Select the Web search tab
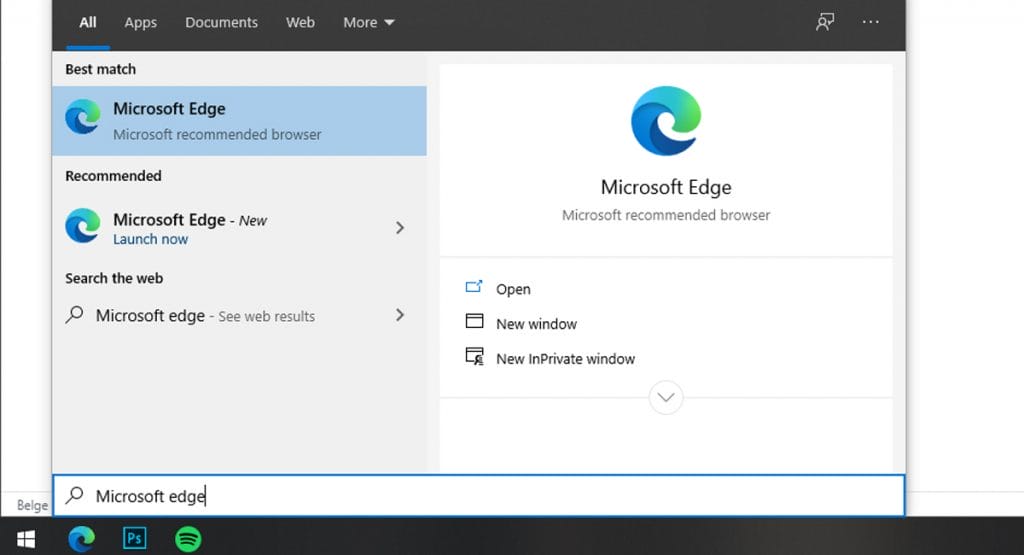Screen dimensions: 1024x555 (300, 23)
